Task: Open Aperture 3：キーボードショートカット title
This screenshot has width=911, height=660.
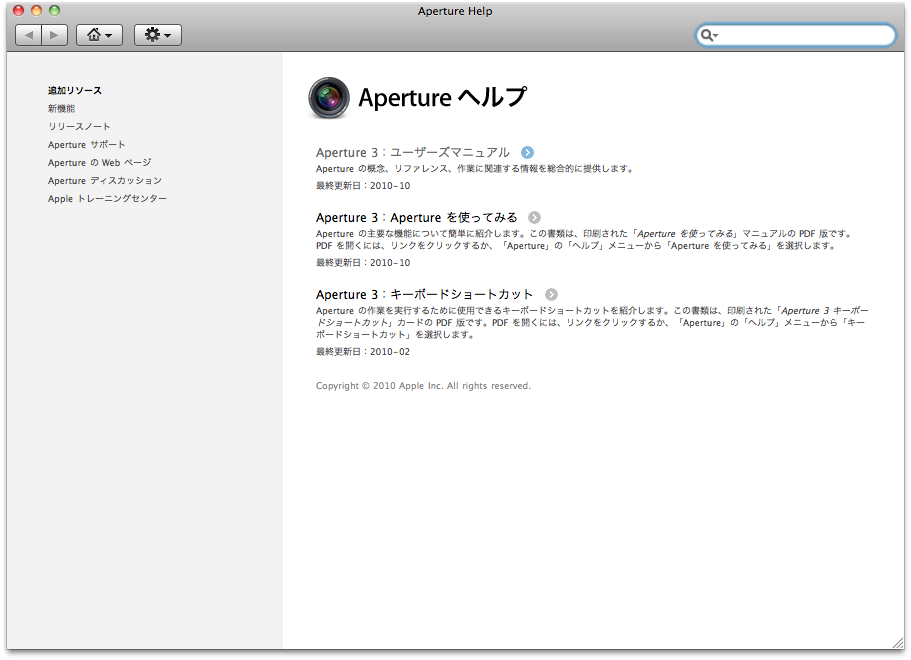Action: click(425, 295)
